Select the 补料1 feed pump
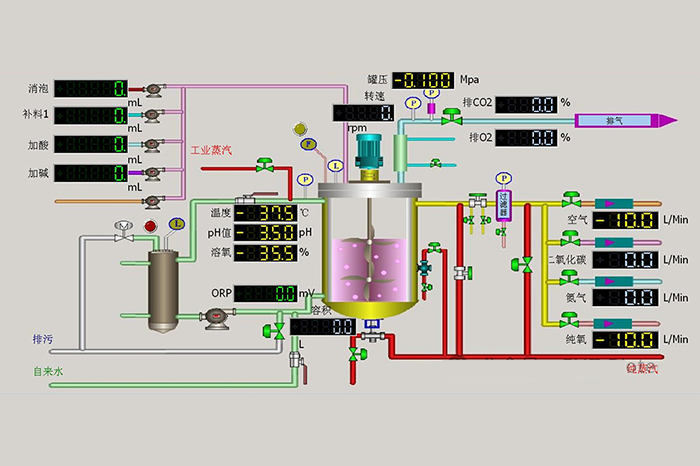Viewport: 700px width, 466px height. [151, 116]
